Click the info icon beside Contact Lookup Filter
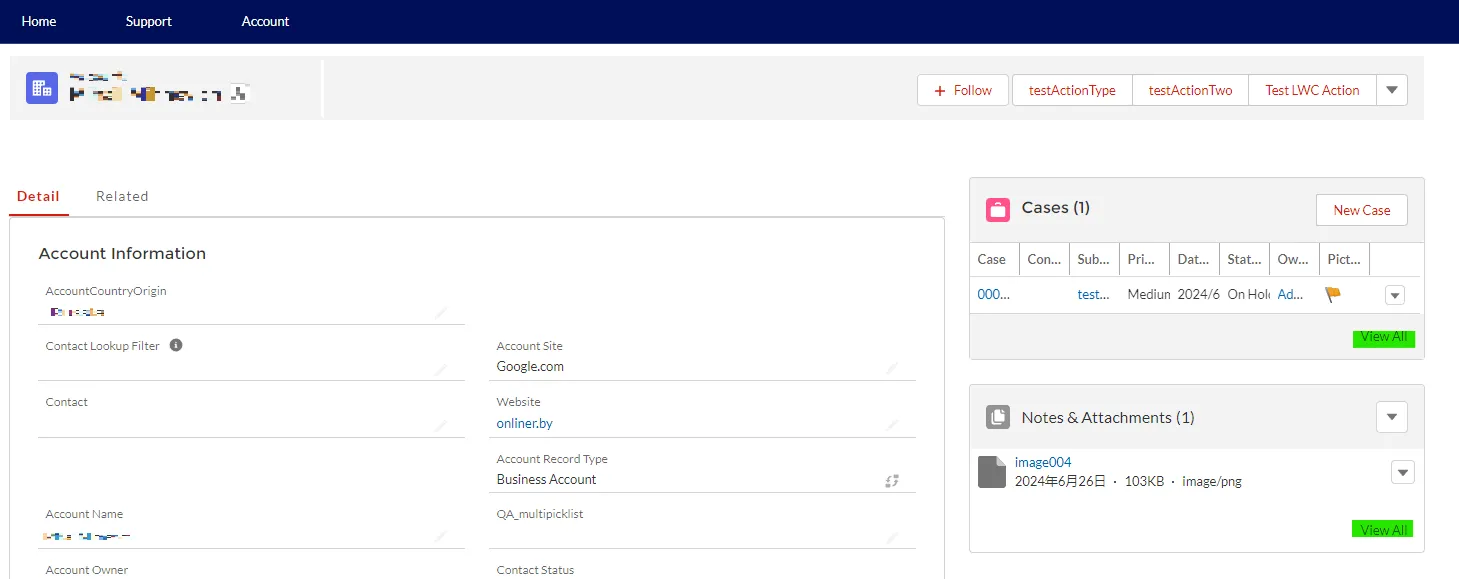1459x579 pixels. (176, 345)
